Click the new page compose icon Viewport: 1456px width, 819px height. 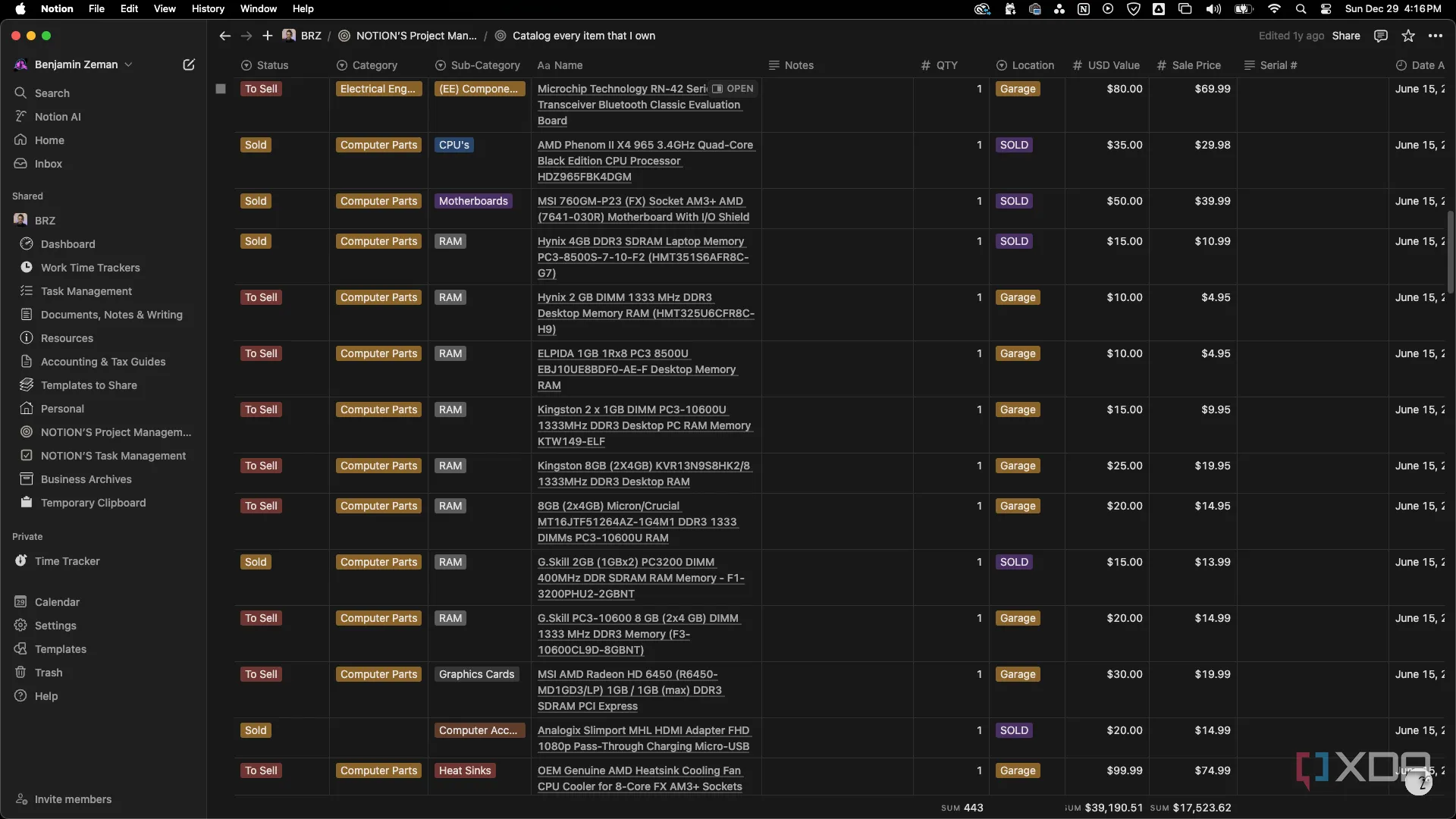pyautogui.click(x=189, y=64)
